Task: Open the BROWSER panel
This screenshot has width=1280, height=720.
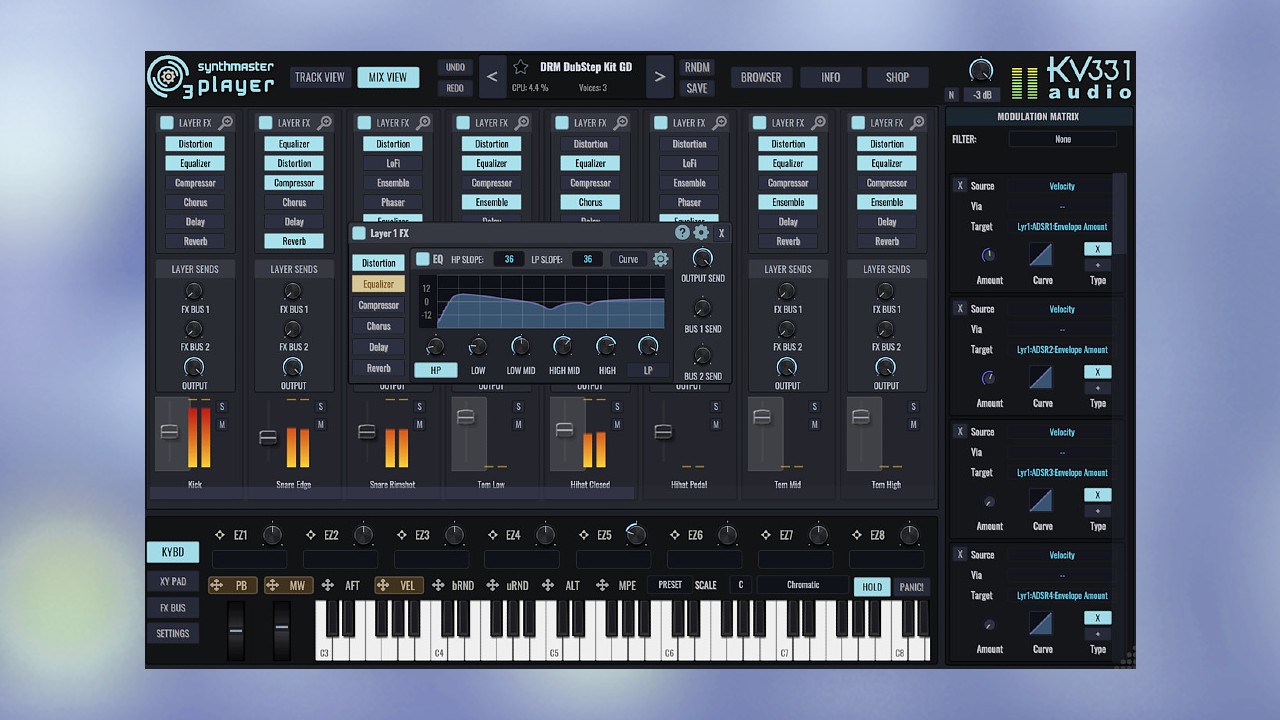Action: [761, 77]
